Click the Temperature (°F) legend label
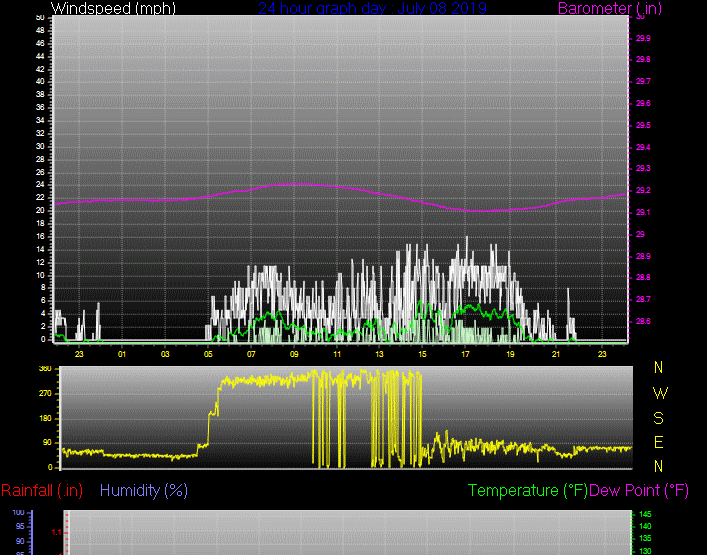This screenshot has height=555, width=707. [528, 491]
